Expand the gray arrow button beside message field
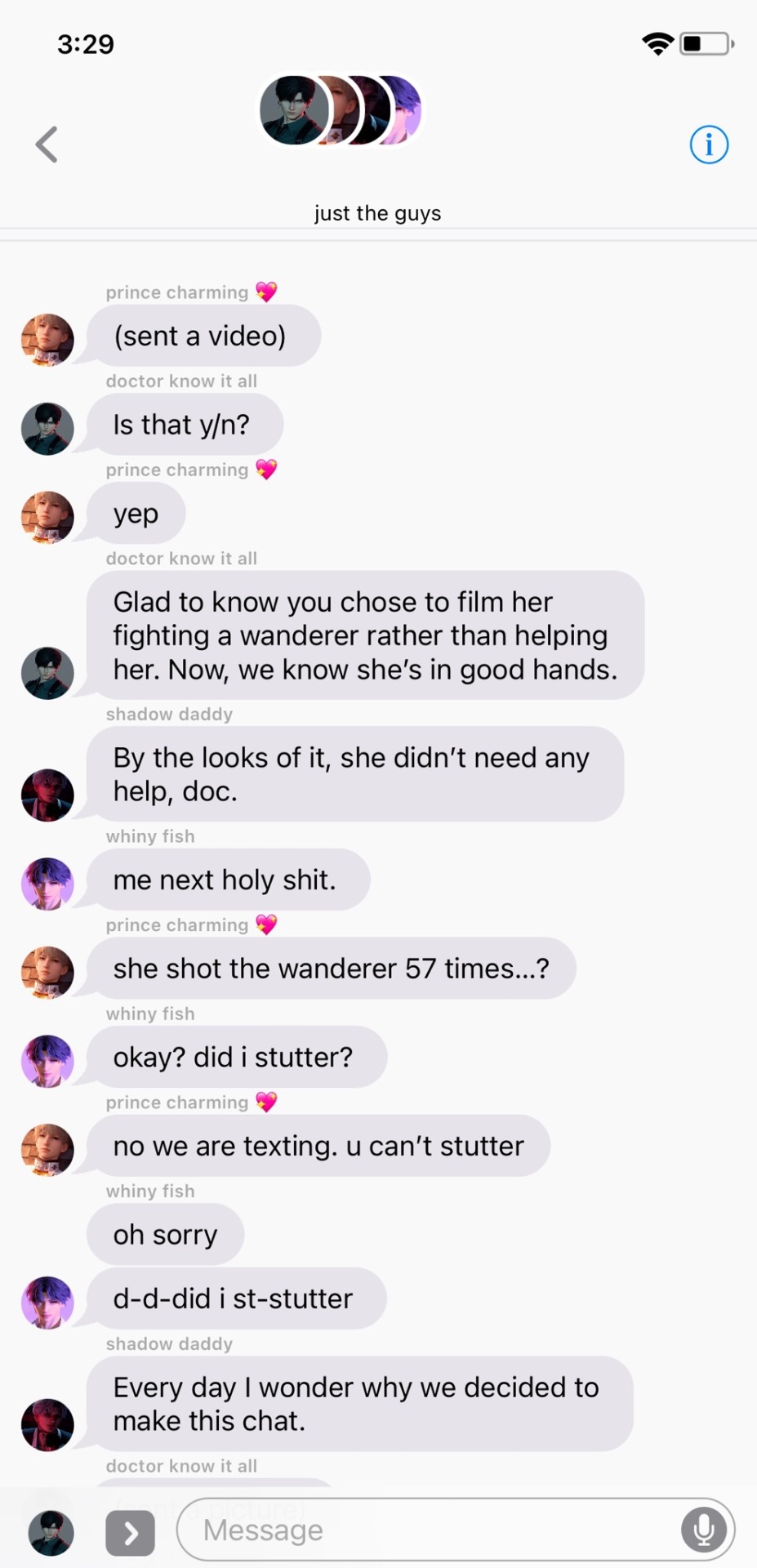Image resolution: width=757 pixels, height=1568 pixels. pyautogui.click(x=131, y=1533)
